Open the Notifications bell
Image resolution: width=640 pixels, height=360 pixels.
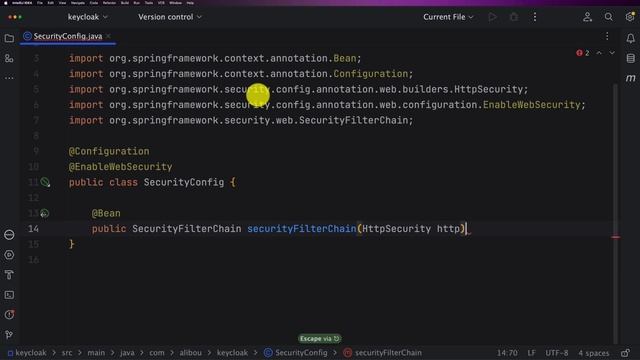(631, 38)
